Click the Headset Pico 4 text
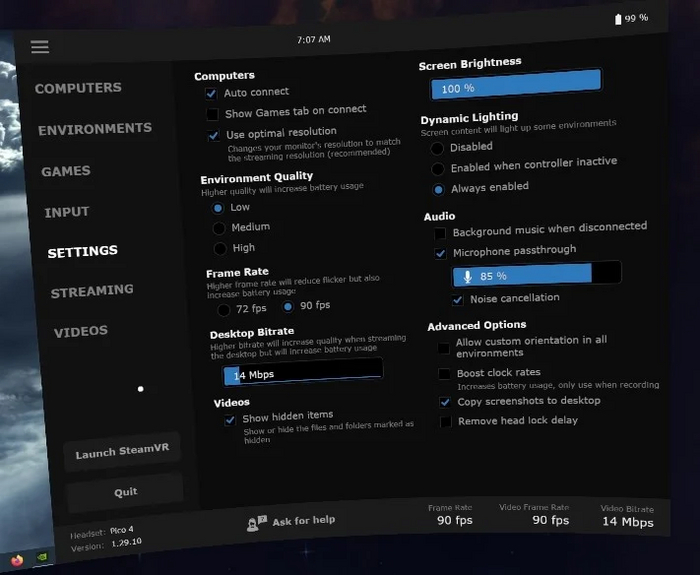The width and height of the screenshot is (700, 575). click(102, 532)
